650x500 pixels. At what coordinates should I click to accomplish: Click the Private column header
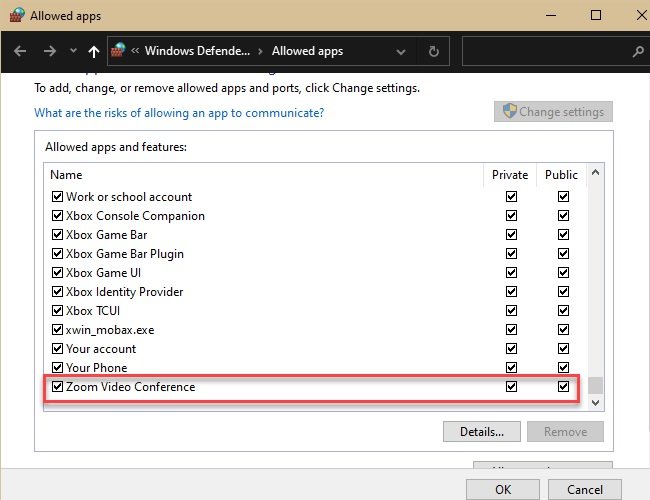510,175
